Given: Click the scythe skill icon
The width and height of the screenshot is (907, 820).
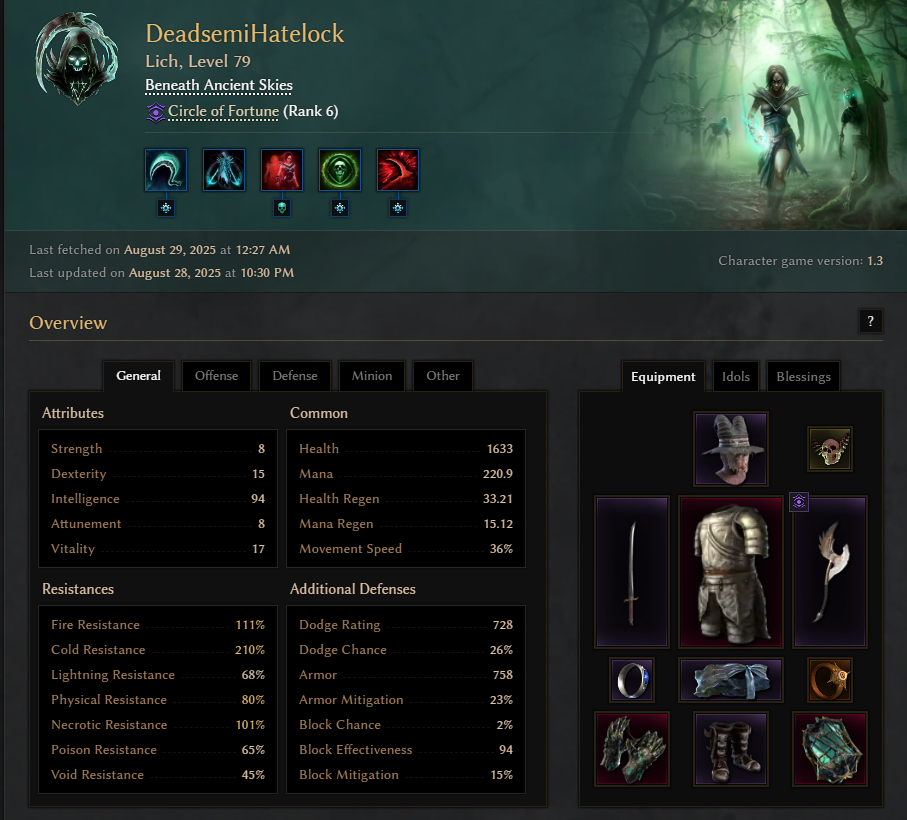Looking at the screenshot, I should [x=166, y=170].
